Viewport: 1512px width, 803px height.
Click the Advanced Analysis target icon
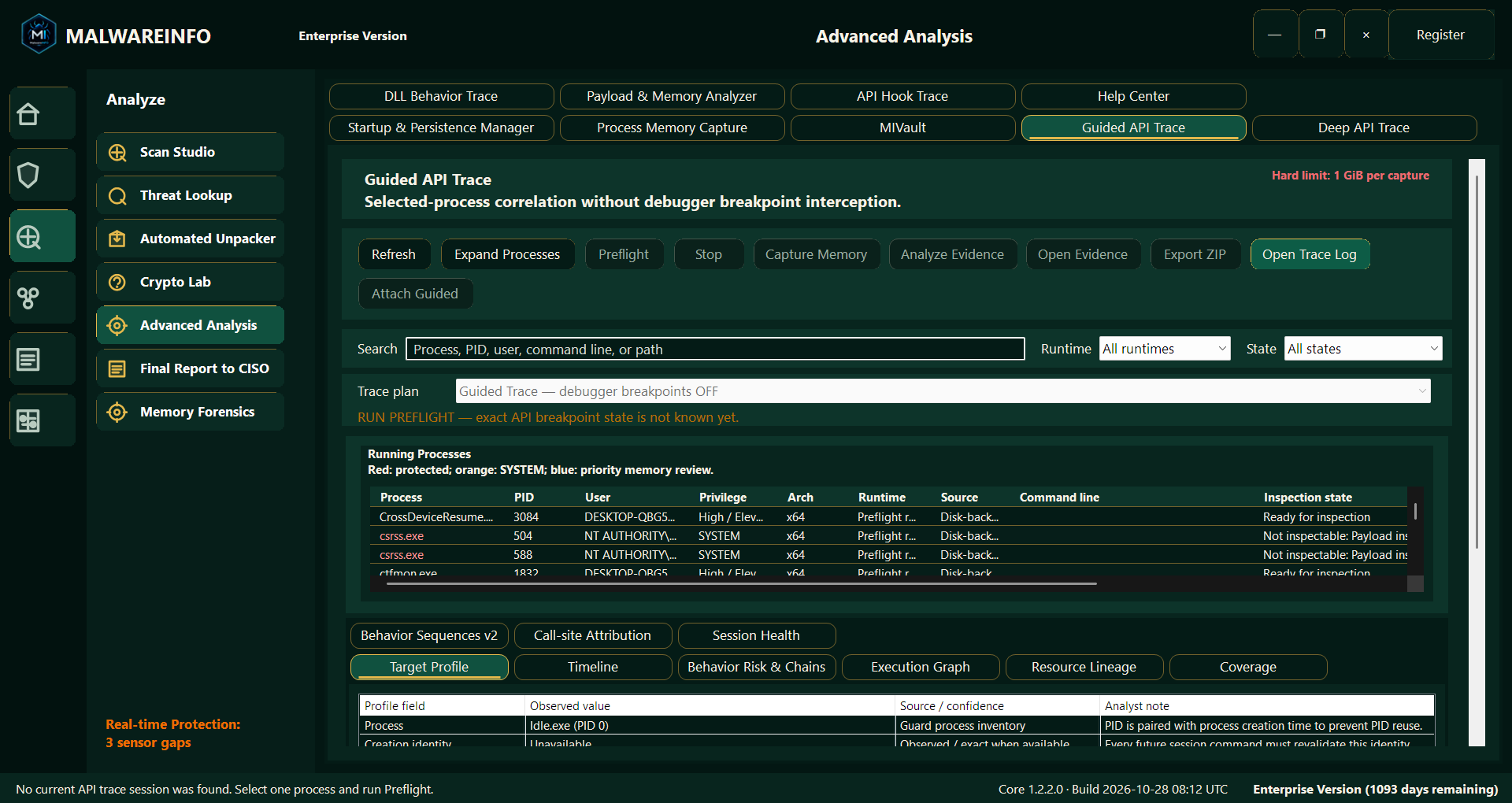pyautogui.click(x=117, y=325)
